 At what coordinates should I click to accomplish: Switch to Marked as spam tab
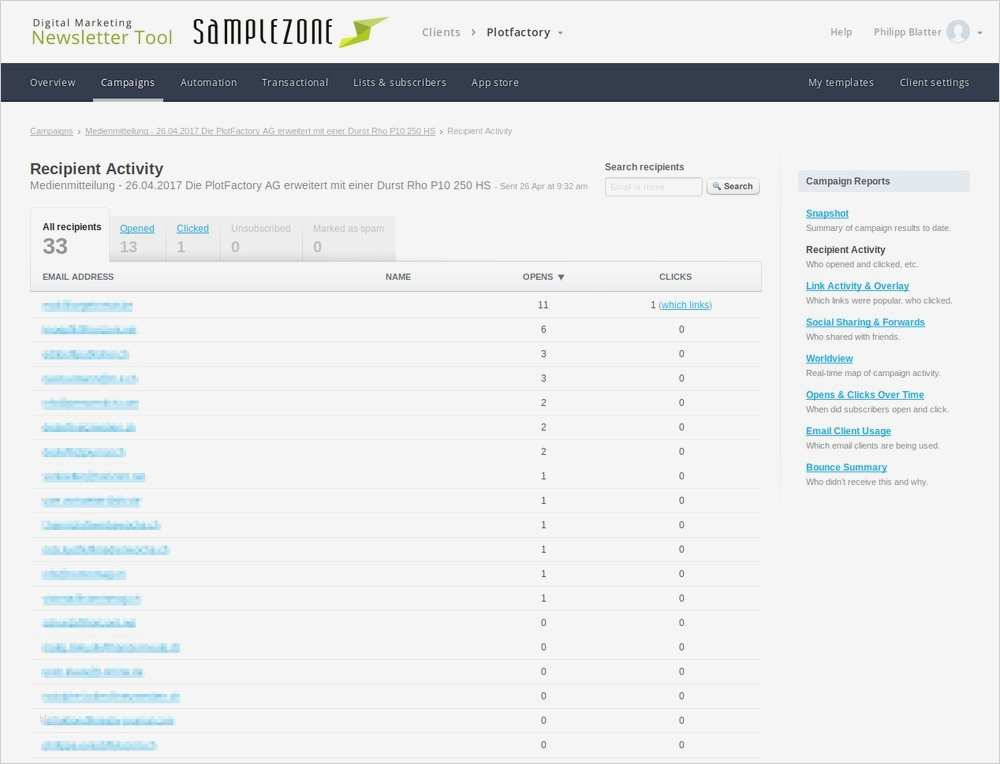click(348, 237)
